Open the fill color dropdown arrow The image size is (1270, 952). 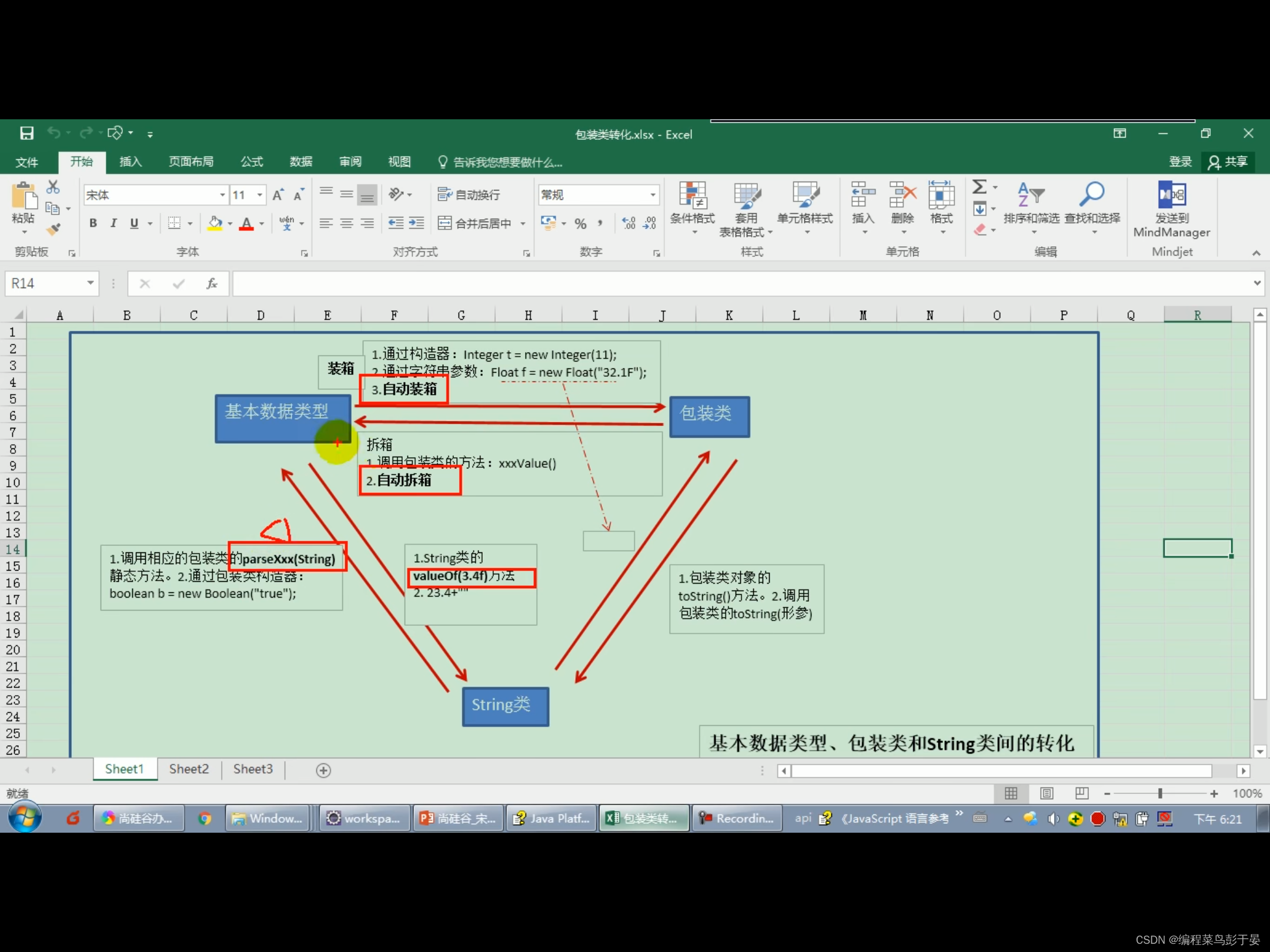(230, 223)
